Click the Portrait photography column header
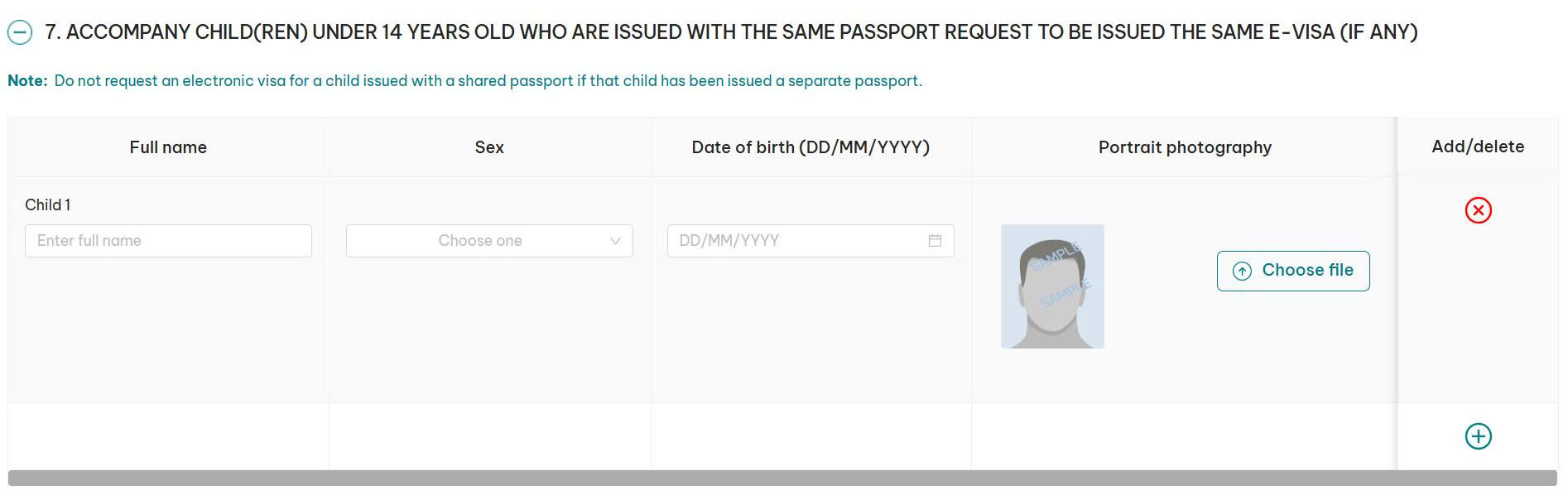This screenshot has height=500, width=1568. point(1185,147)
